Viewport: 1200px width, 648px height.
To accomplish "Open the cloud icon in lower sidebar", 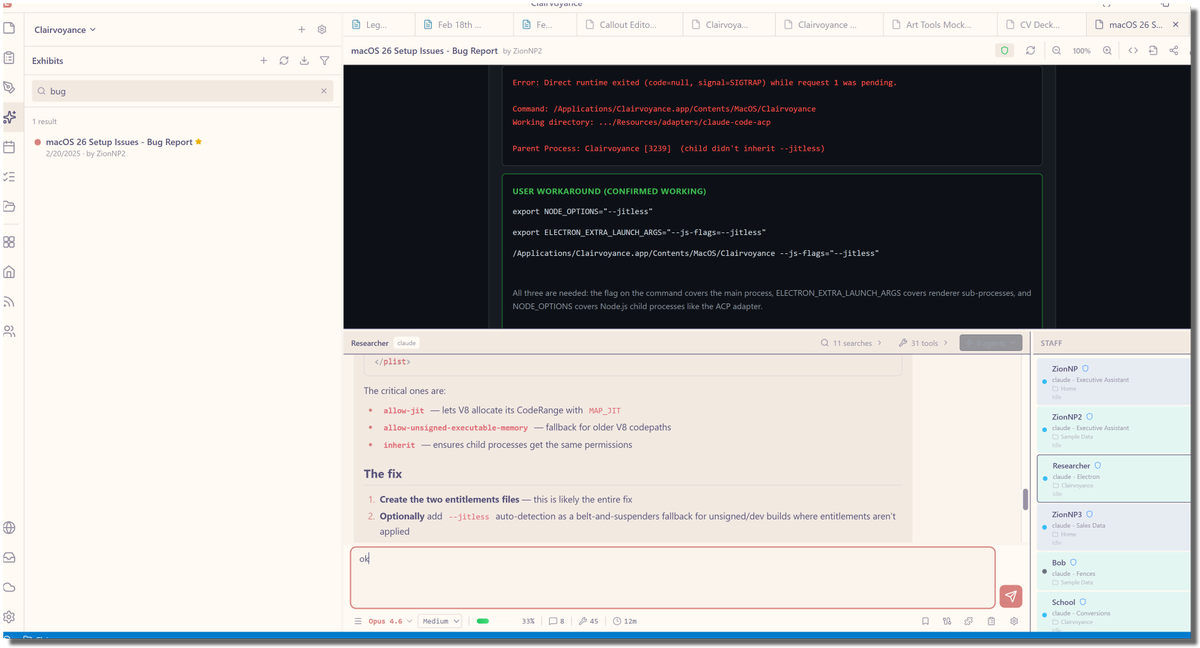I will [9, 587].
